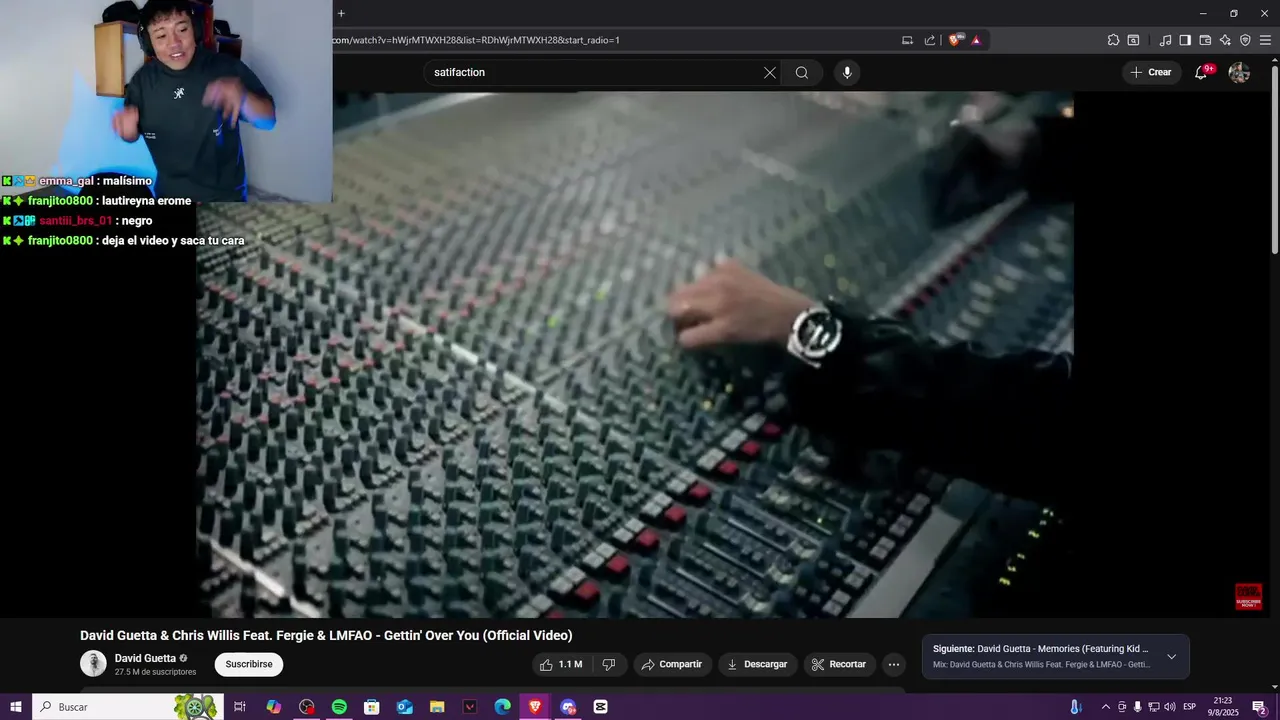Open Microsoft Edge from the taskbar
The height and width of the screenshot is (720, 1280).
502,706
